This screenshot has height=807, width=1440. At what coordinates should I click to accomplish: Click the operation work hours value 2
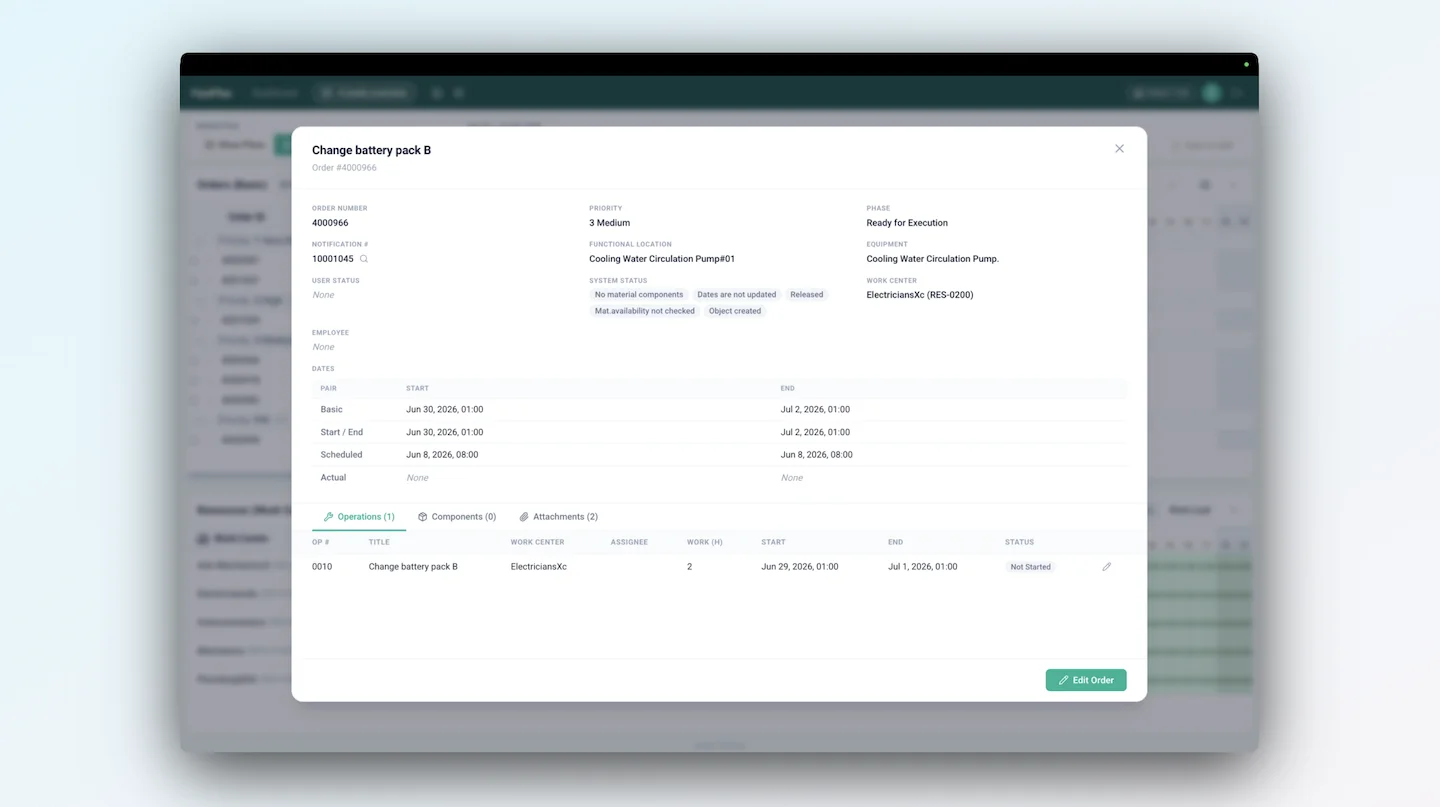(690, 567)
